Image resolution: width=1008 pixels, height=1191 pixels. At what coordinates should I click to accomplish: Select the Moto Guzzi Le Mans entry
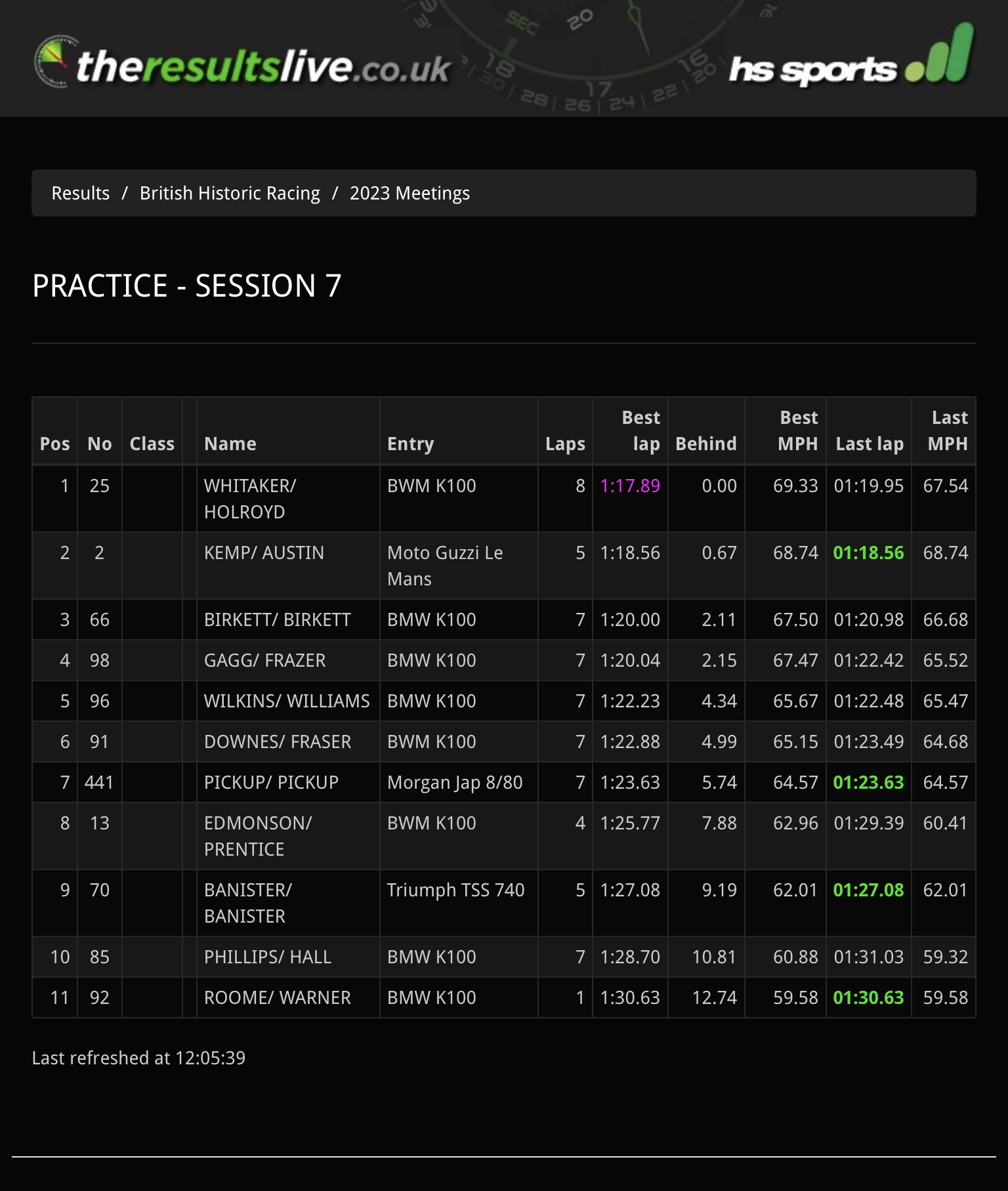[445, 566]
